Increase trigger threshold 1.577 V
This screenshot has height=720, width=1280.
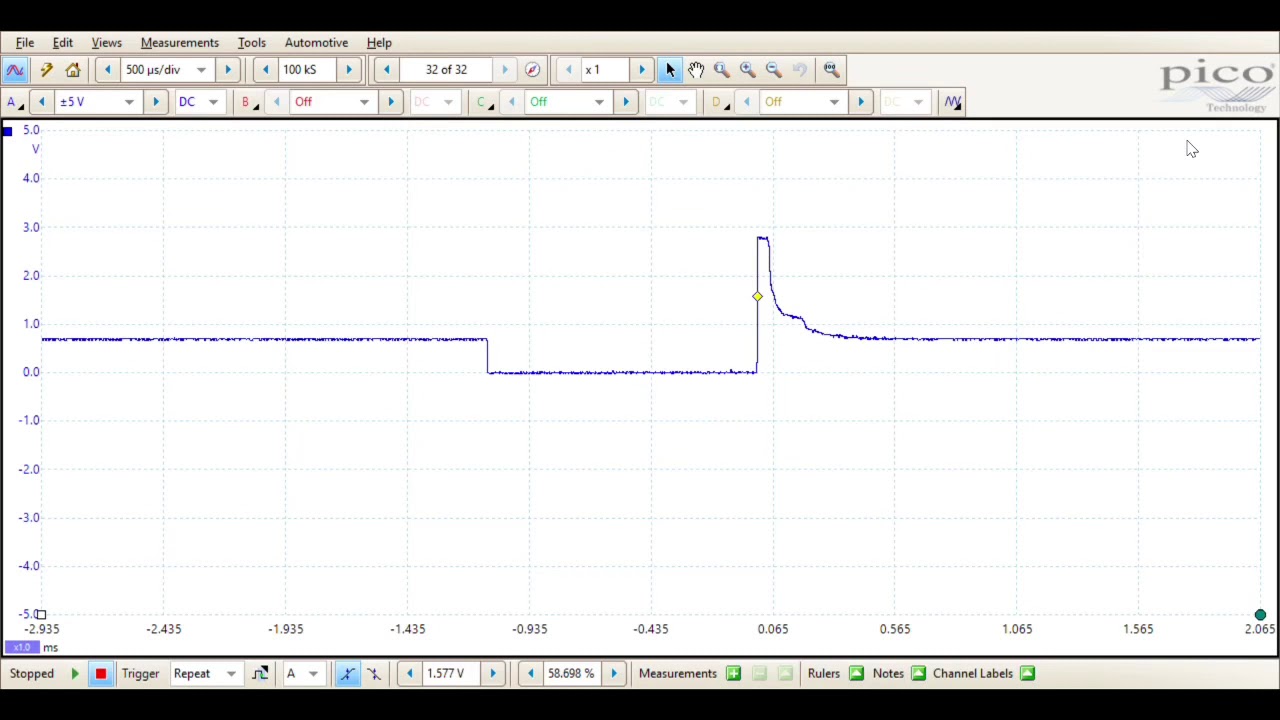coord(493,674)
